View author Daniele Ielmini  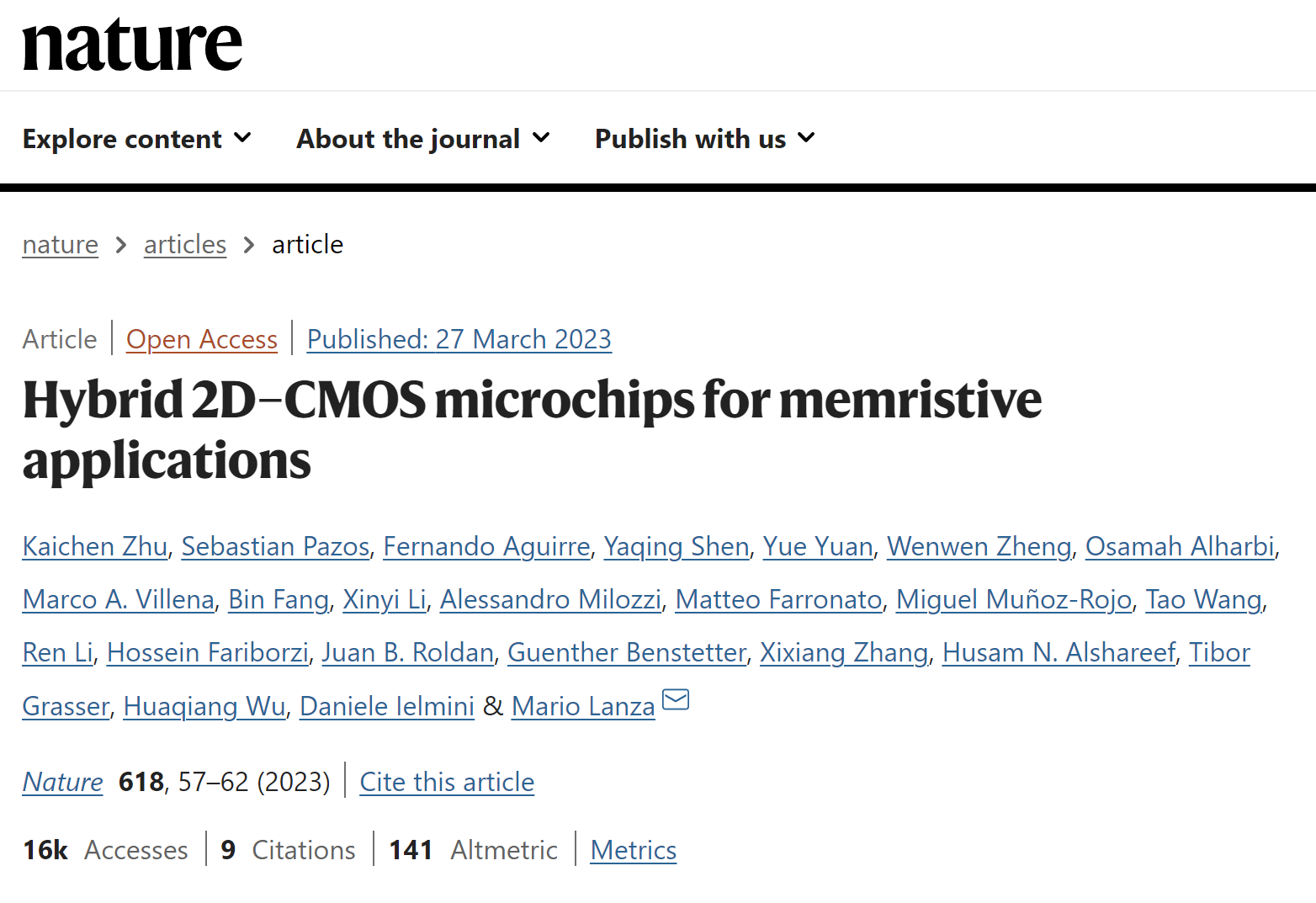tap(387, 706)
